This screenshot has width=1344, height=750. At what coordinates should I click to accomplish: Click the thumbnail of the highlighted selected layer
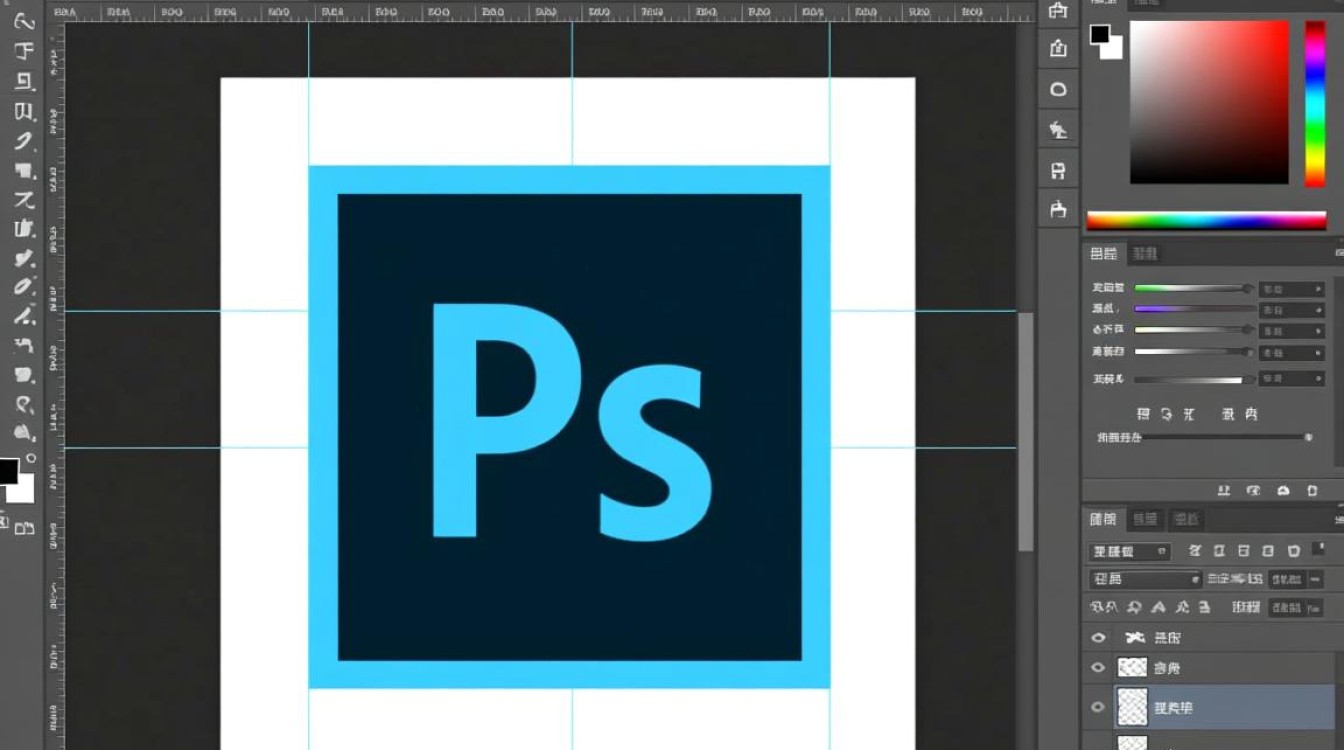(1132, 707)
